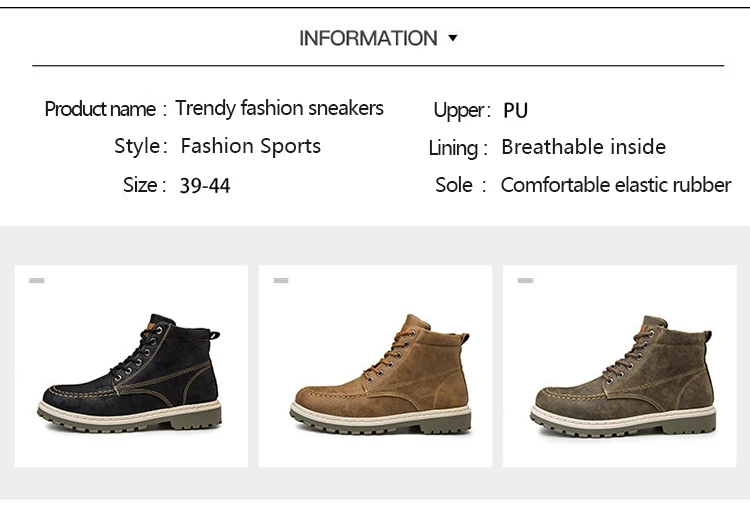Select the tan brown boot image
Image resolution: width=750 pixels, height=506 pixels.
click(375, 366)
